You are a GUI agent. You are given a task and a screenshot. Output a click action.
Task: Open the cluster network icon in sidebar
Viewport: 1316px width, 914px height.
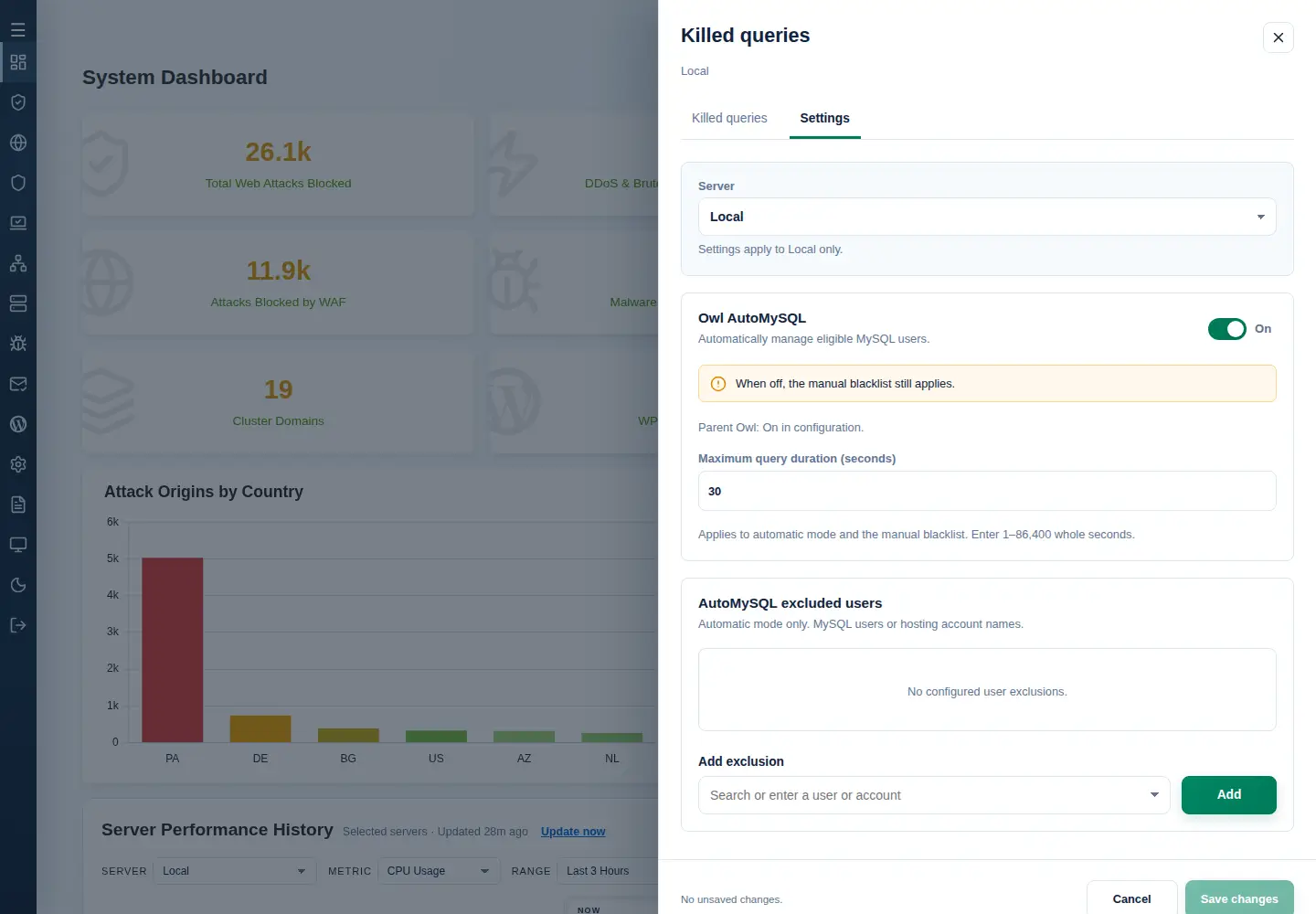coord(18,263)
